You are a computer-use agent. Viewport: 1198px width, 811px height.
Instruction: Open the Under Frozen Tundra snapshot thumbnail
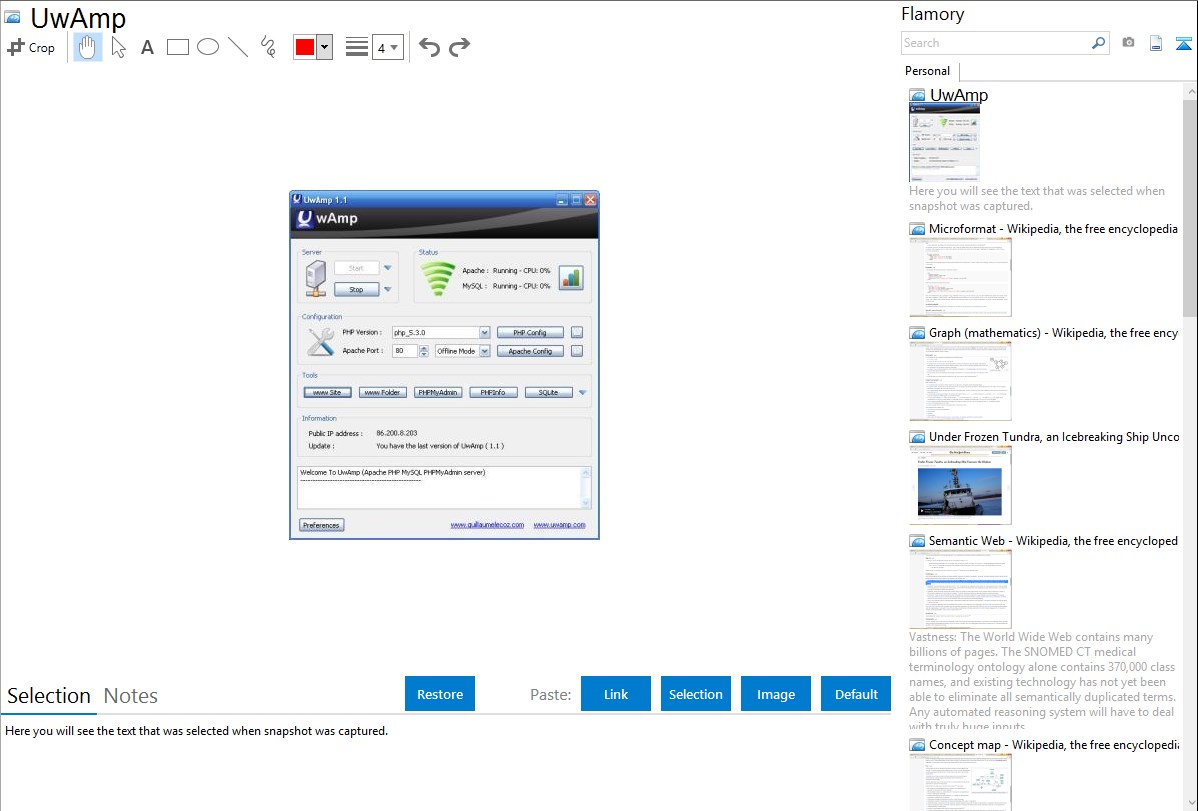pyautogui.click(x=960, y=485)
